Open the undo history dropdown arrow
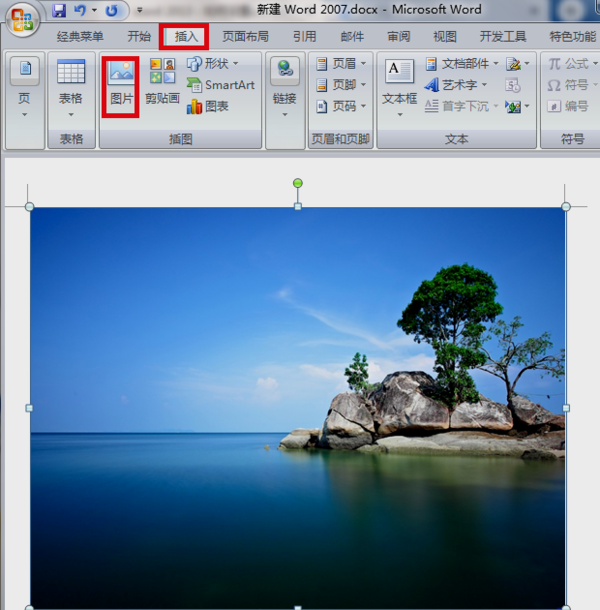The height and width of the screenshot is (610, 600). tap(94, 11)
